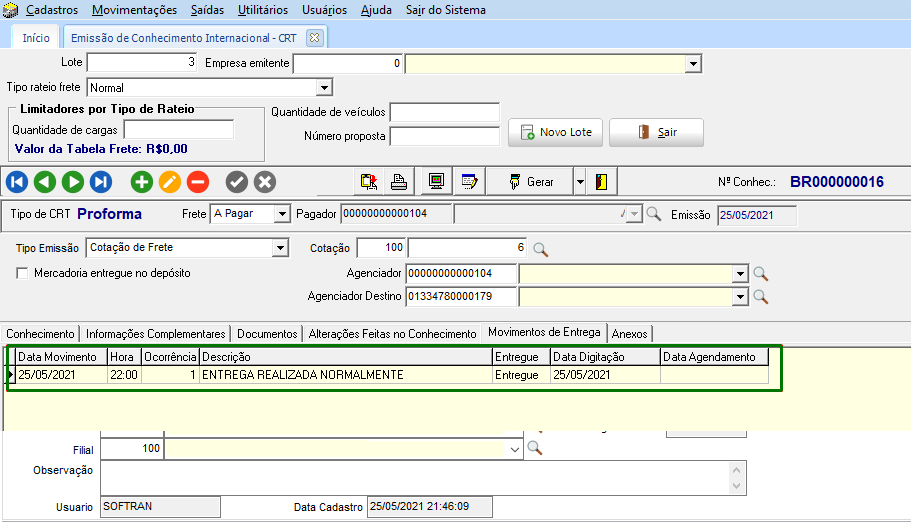This screenshot has width=911, height=522.
Task: Jump to last record in navigation toolbar
Action: point(101,182)
